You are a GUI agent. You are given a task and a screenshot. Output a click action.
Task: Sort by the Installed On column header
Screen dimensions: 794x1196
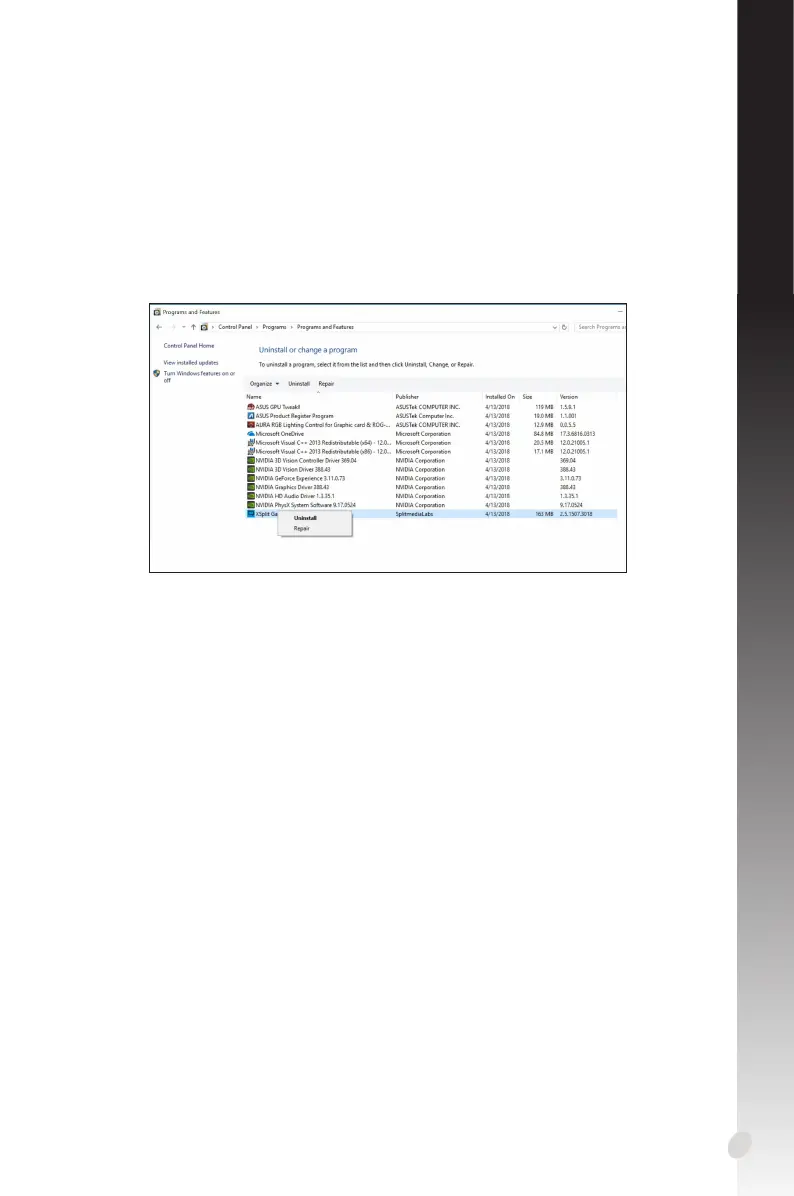500,397
